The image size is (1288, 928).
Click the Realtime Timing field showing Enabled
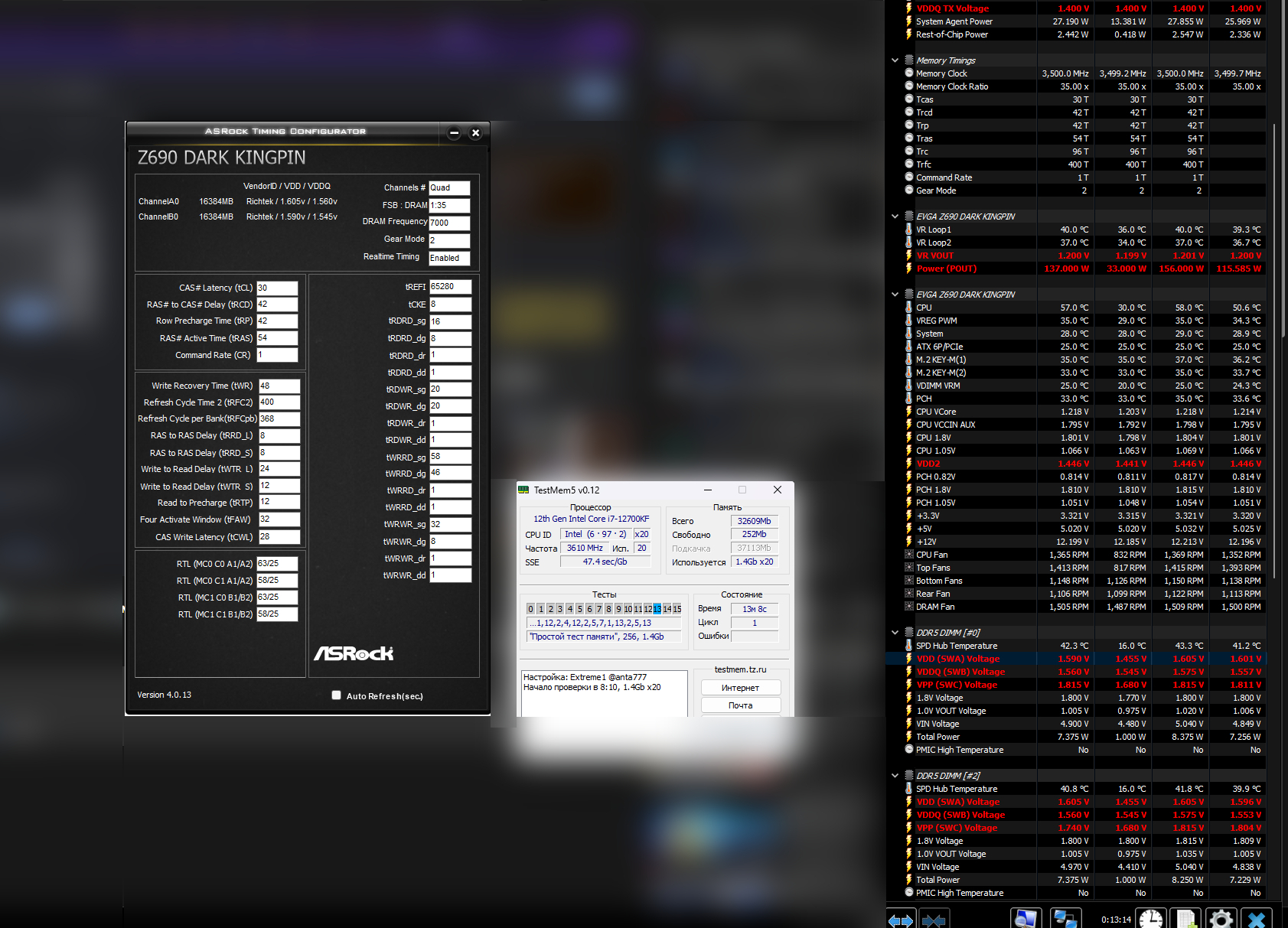pyautogui.click(x=449, y=259)
